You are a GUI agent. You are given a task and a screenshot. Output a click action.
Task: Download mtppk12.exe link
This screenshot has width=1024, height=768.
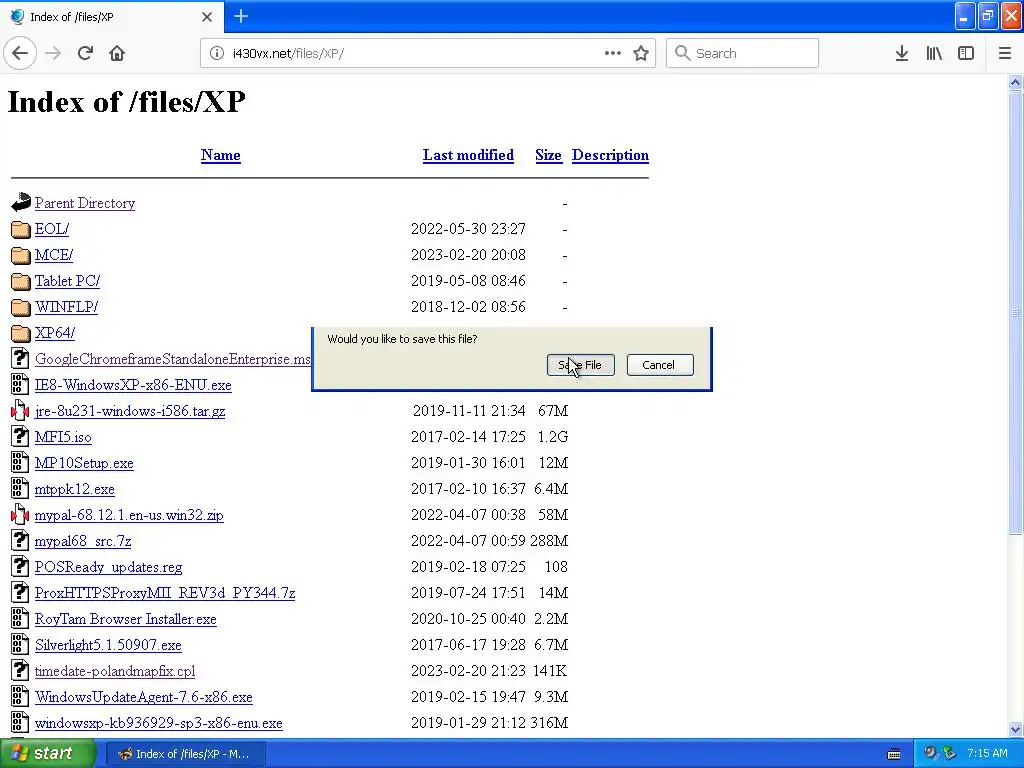click(74, 489)
